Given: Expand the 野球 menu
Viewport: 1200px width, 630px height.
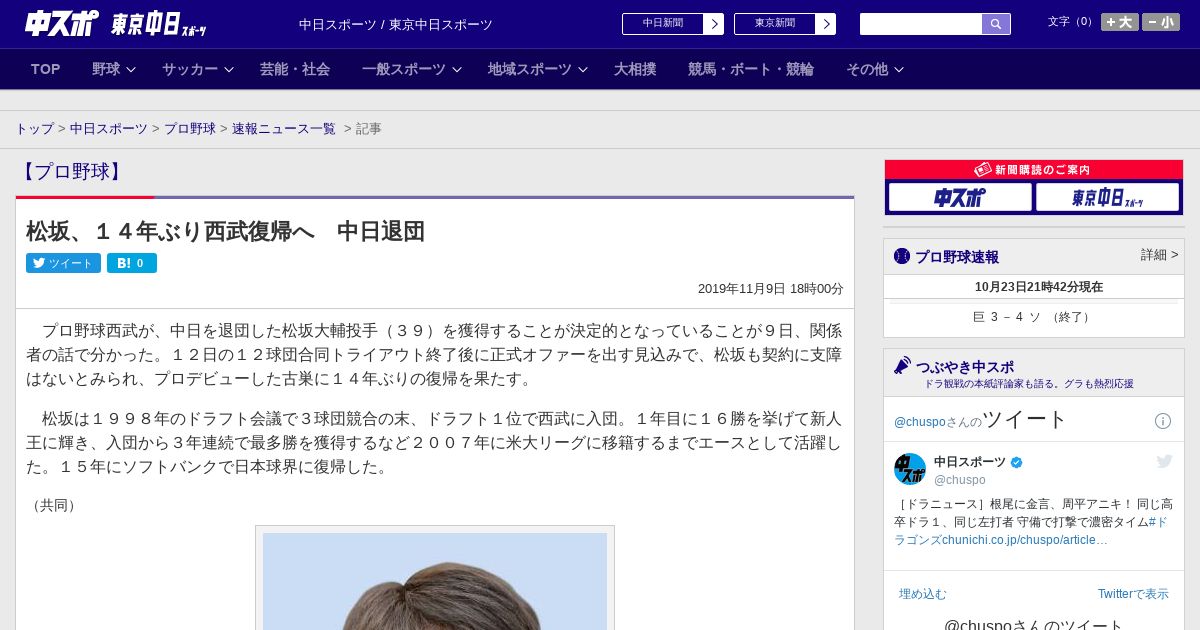Looking at the screenshot, I should [x=114, y=69].
